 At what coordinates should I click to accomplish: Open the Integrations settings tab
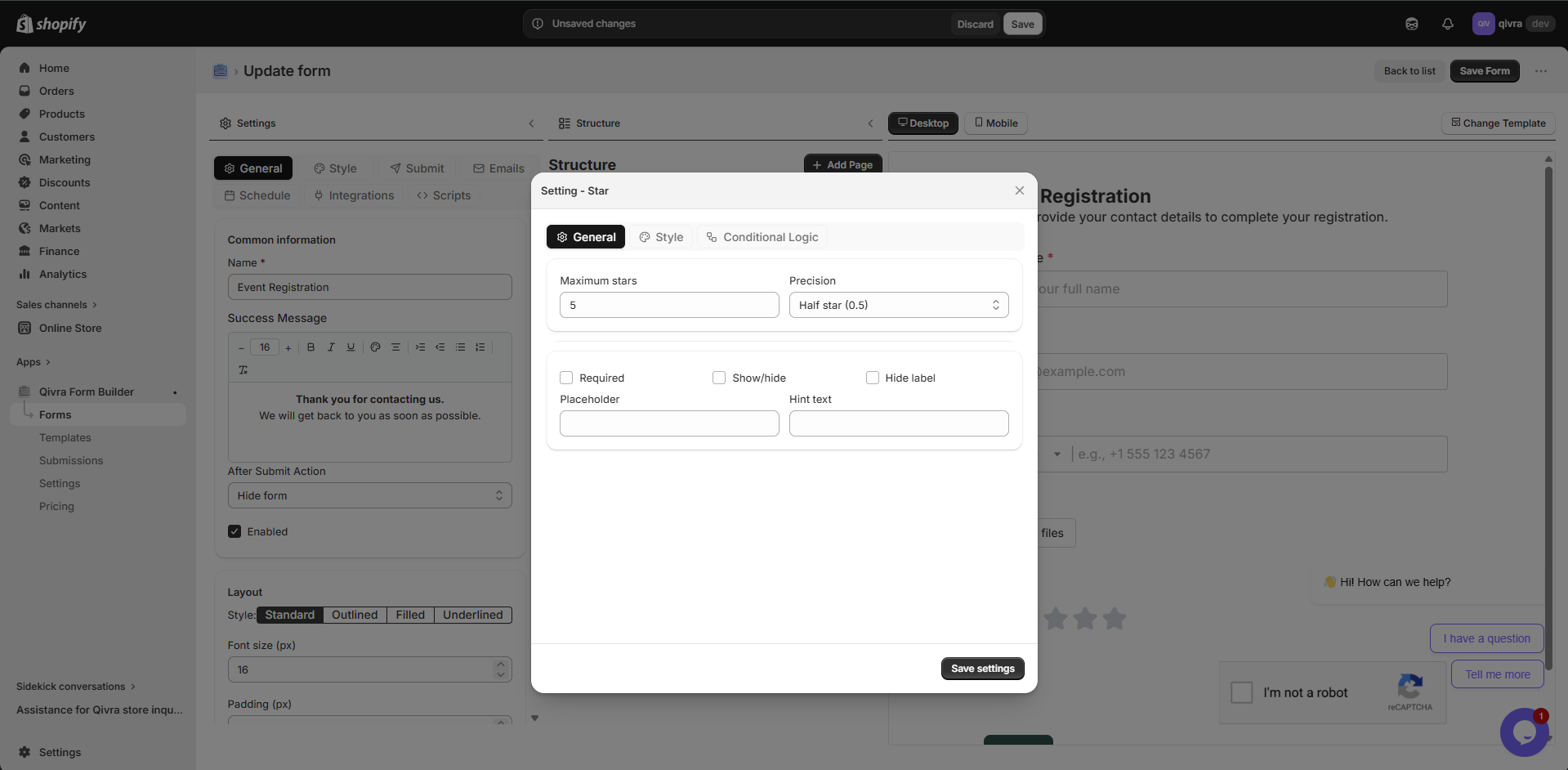(x=354, y=195)
